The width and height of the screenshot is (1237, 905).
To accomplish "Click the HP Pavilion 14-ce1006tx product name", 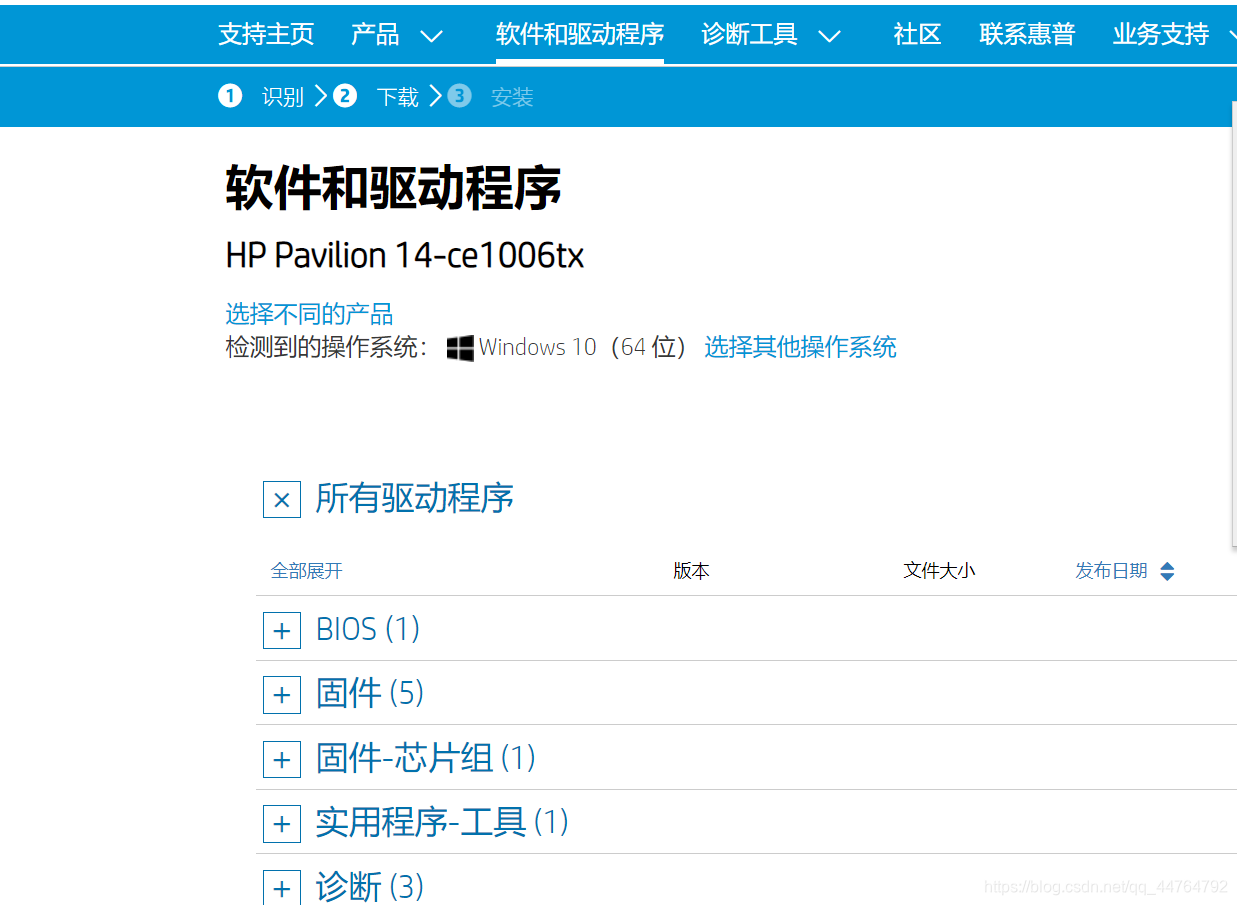I will 405,256.
